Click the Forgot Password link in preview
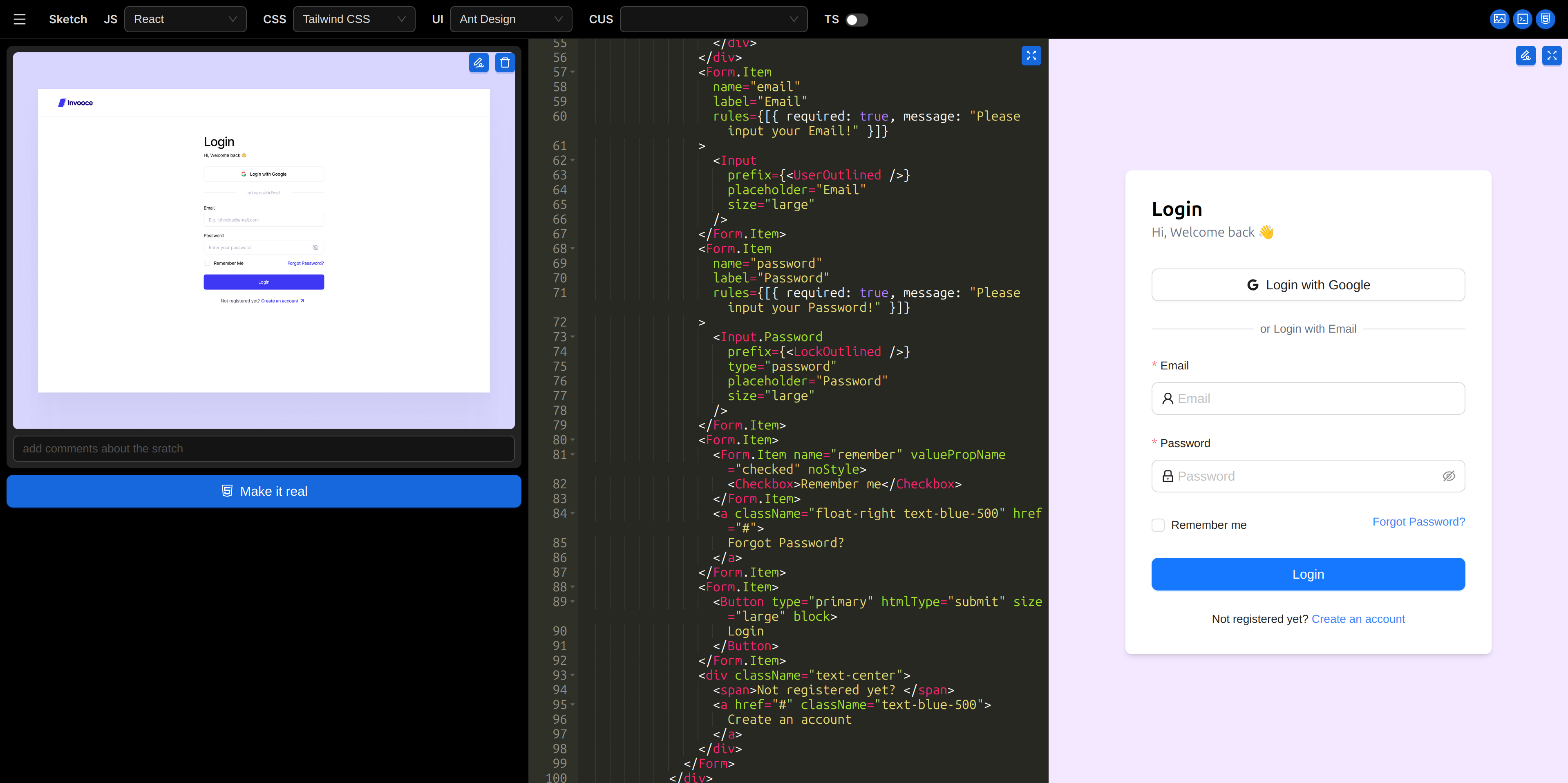This screenshot has width=1568, height=783. click(1419, 521)
